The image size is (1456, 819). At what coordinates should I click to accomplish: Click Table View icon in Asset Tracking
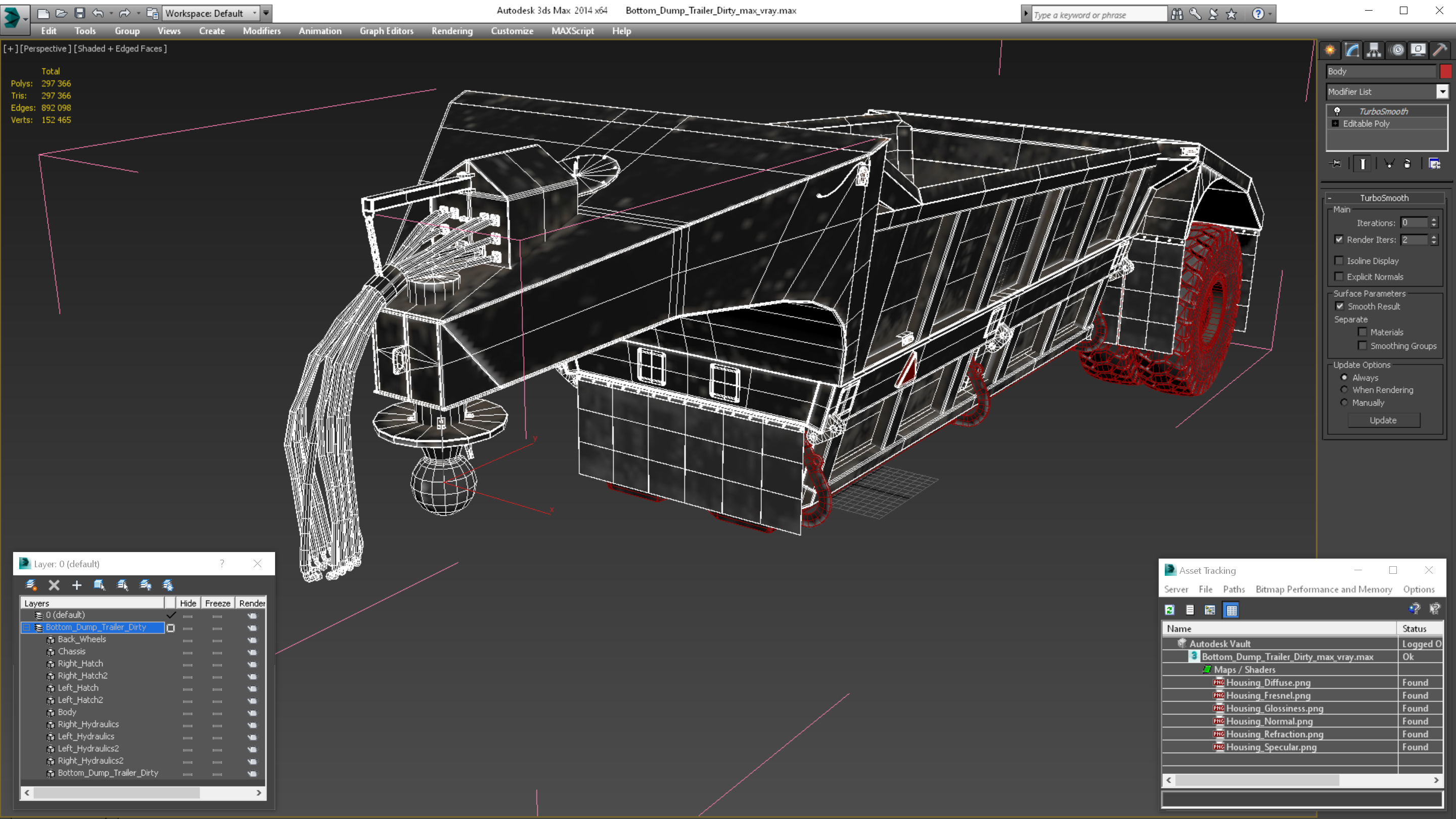point(1232,610)
